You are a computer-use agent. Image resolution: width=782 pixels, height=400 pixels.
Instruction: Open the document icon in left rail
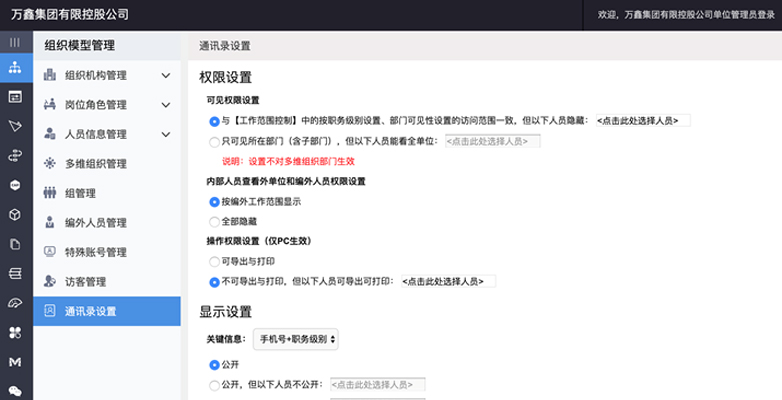15,244
